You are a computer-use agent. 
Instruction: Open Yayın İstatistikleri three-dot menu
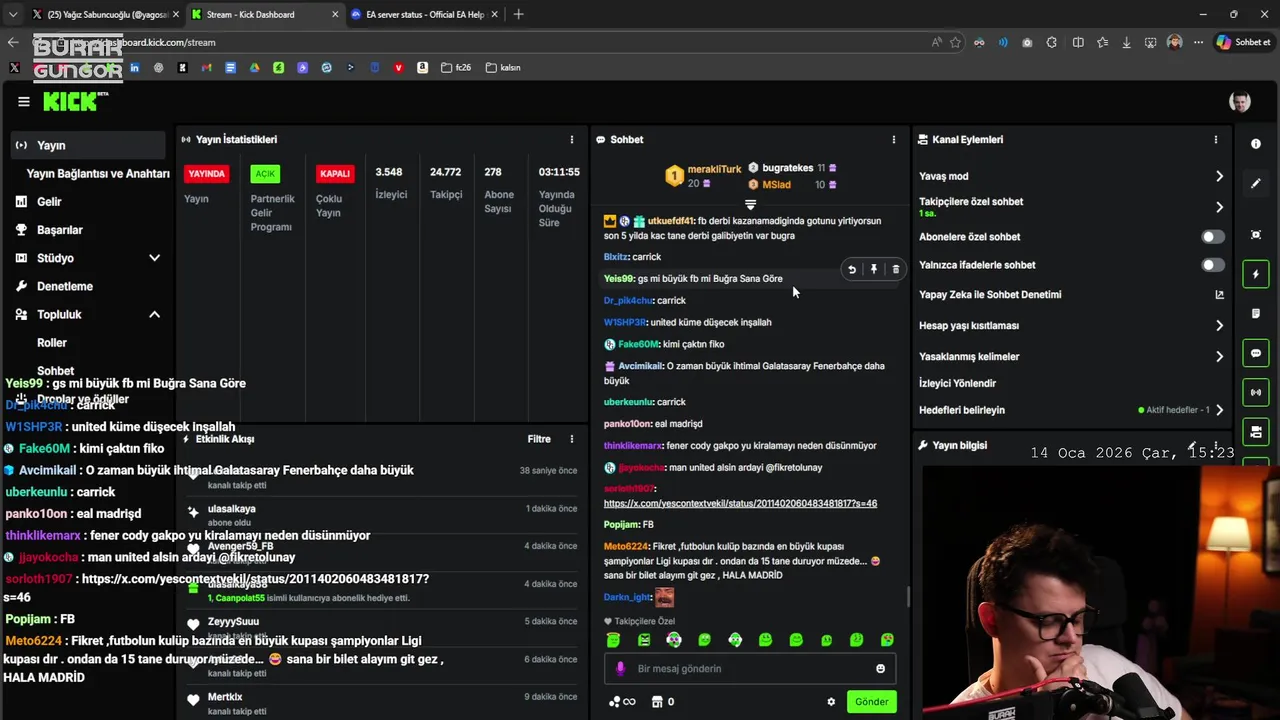572,140
